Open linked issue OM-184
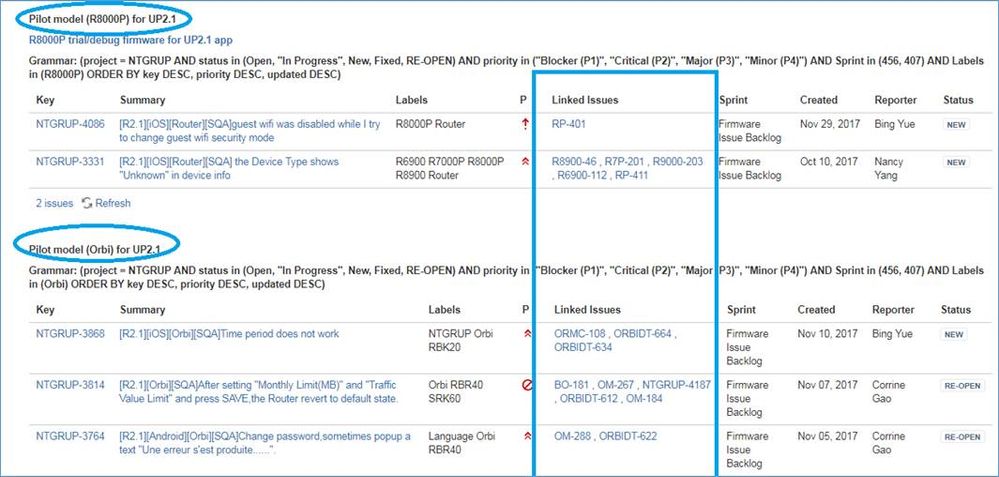 [644, 399]
